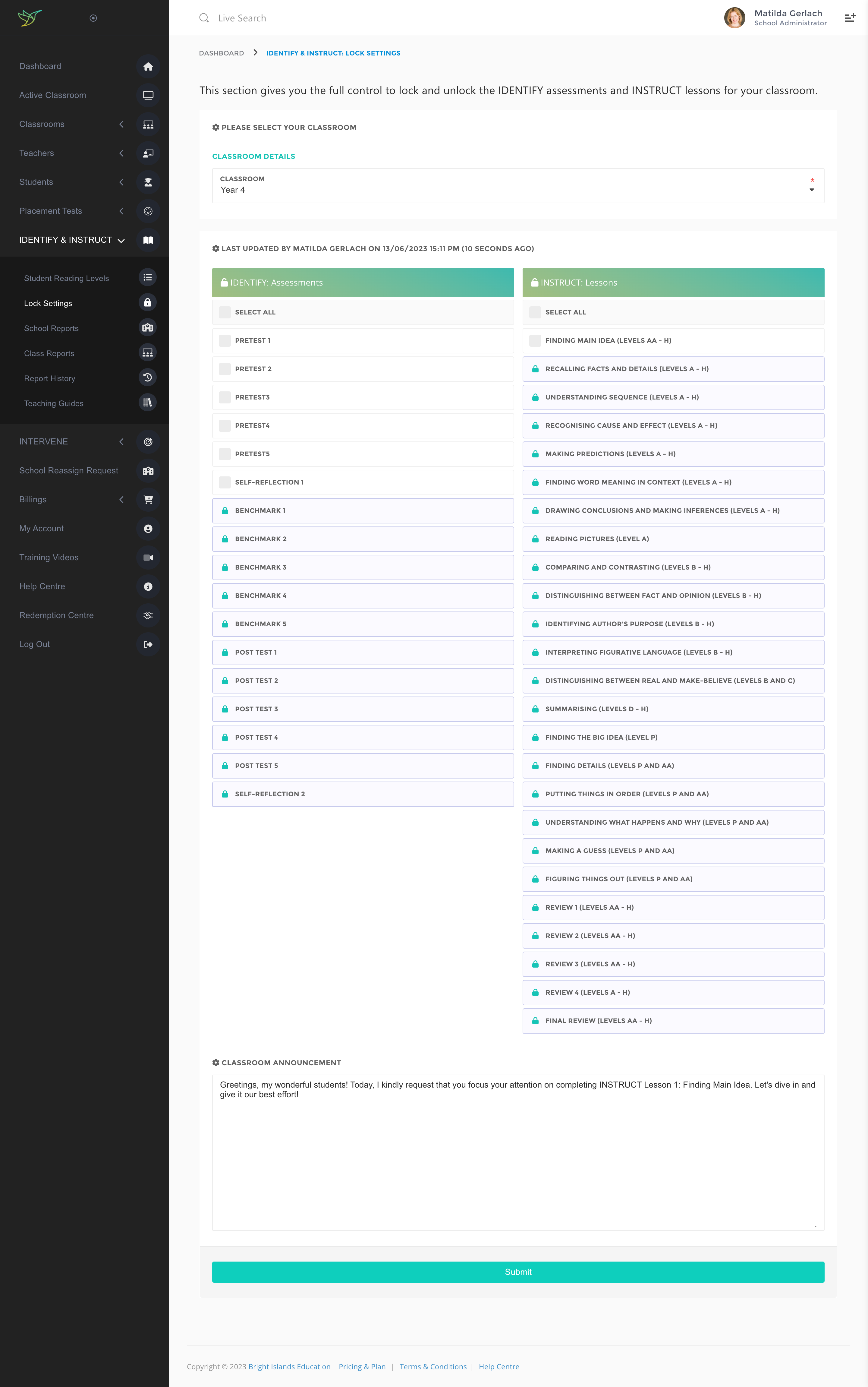Viewport: 868px width, 1387px height.
Task: Click the Training Videos camera icon
Action: 148,558
